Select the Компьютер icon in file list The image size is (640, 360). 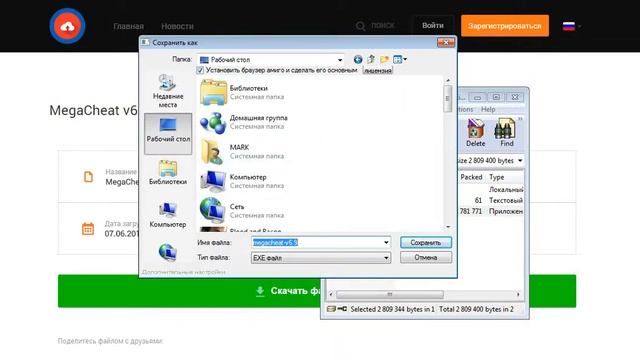[x=213, y=181]
